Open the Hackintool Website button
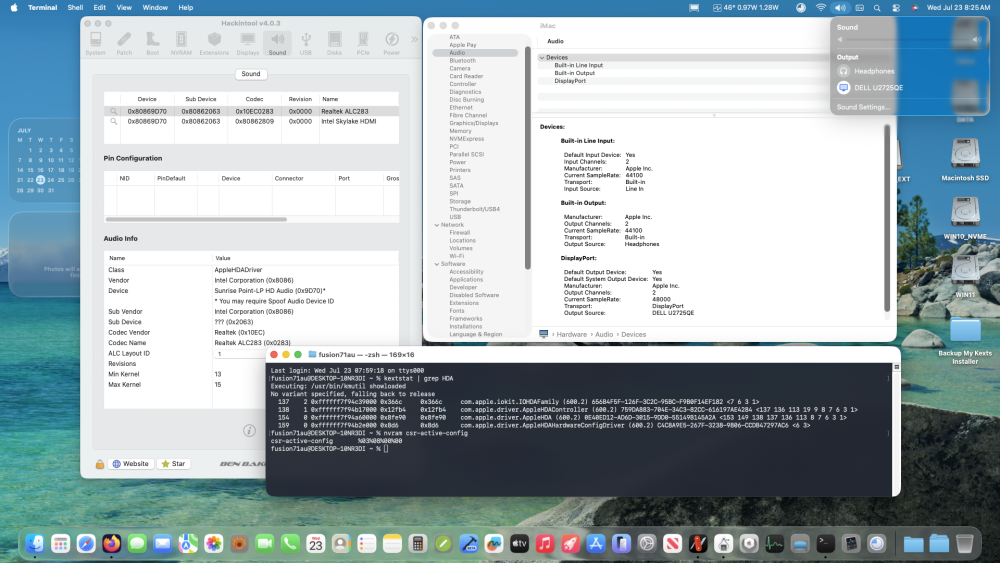The height and width of the screenshot is (563, 1000). 130,464
